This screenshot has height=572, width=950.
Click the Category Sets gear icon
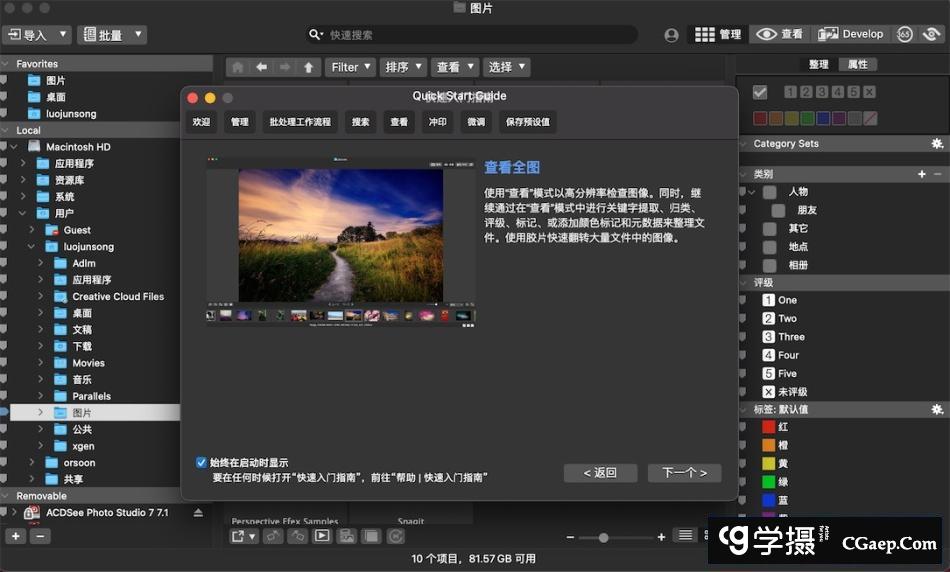[937, 144]
